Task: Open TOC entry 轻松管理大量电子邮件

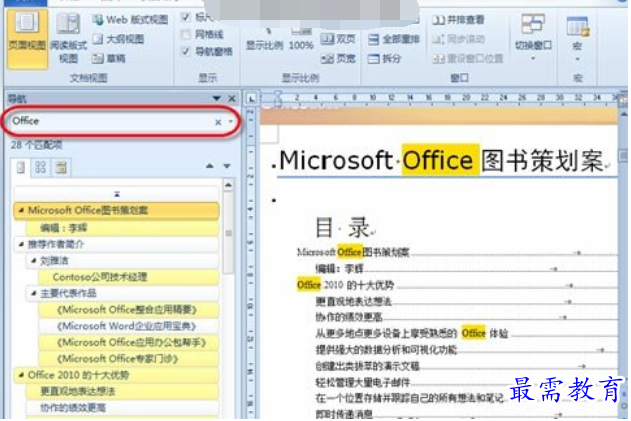Action: [x=363, y=382]
